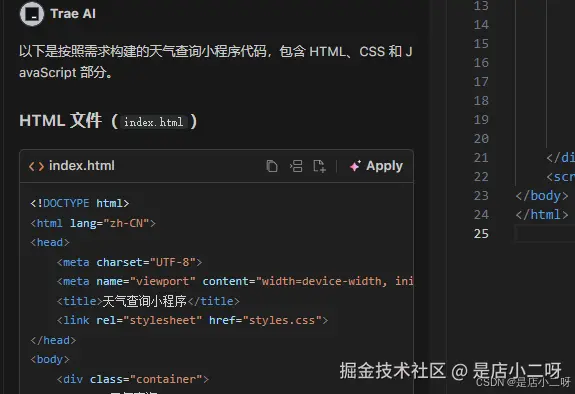Click the </html> tag in editor
This screenshot has height=394, width=575.
coord(542,215)
